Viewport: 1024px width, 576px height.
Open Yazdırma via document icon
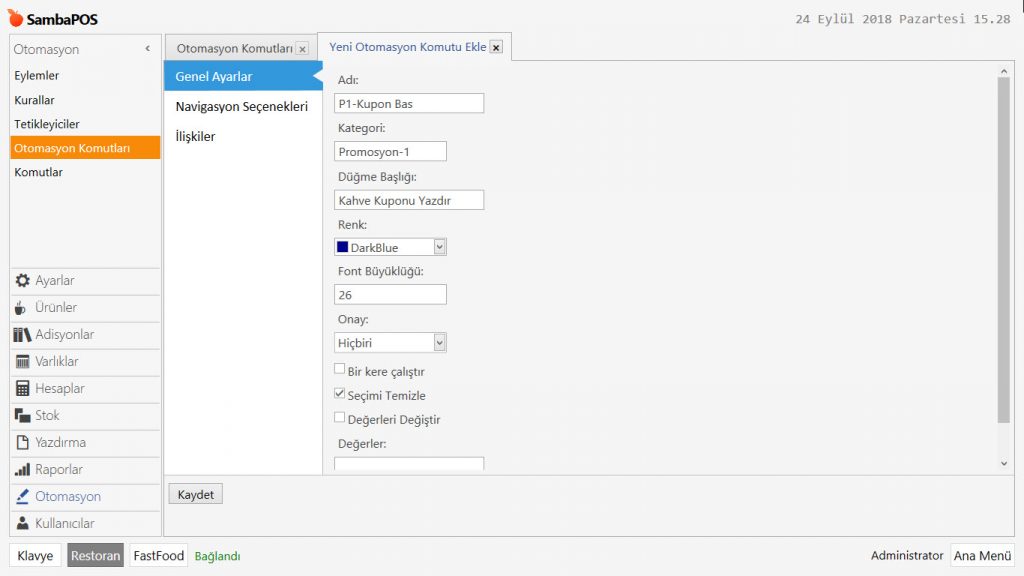(24, 443)
